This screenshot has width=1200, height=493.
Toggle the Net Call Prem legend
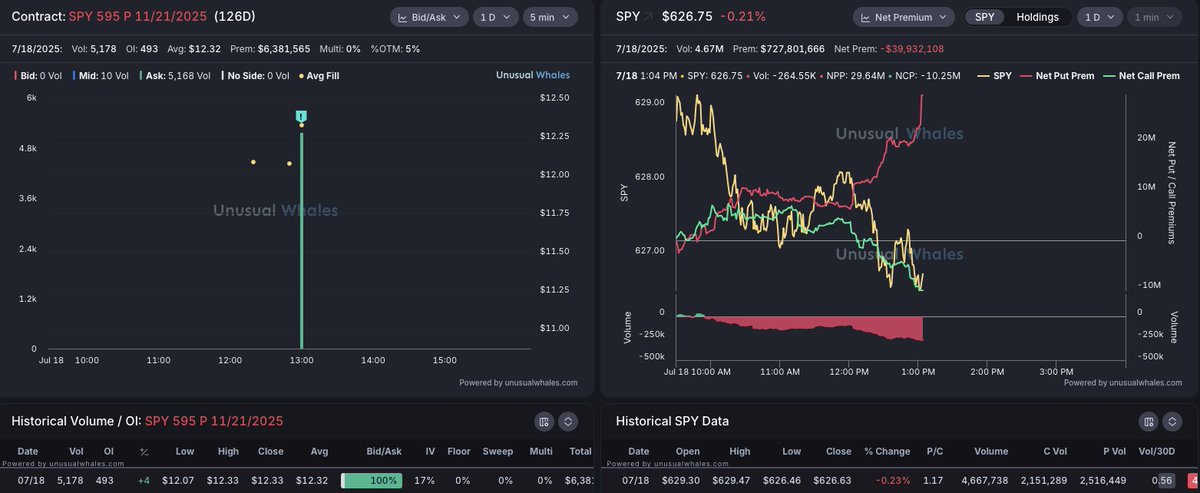(x=1143, y=75)
